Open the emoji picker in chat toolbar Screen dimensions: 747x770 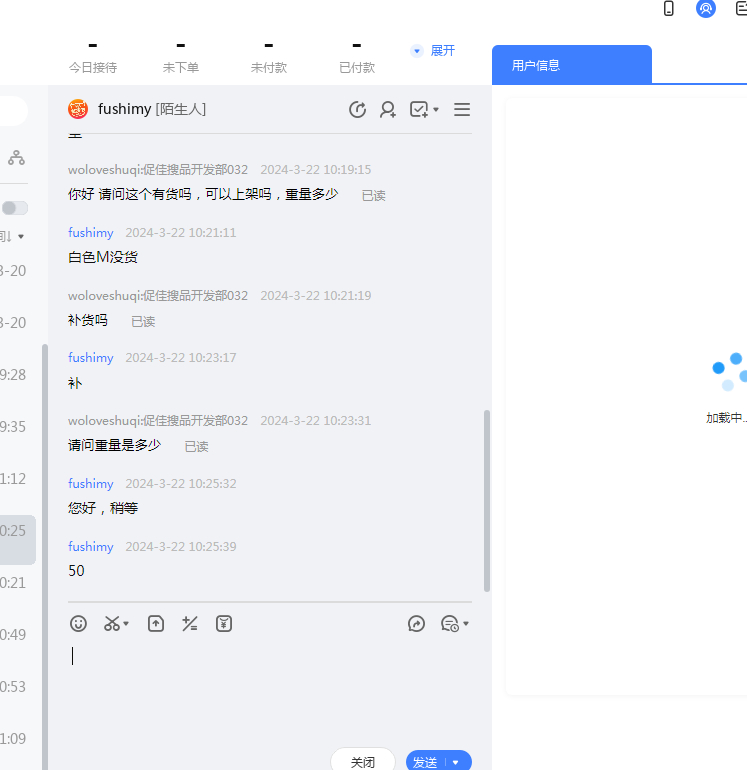(x=78, y=624)
